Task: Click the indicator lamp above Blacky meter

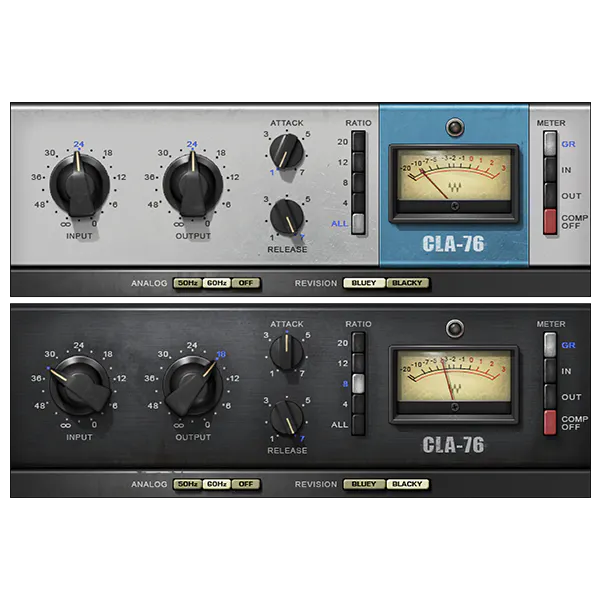Action: point(455,328)
